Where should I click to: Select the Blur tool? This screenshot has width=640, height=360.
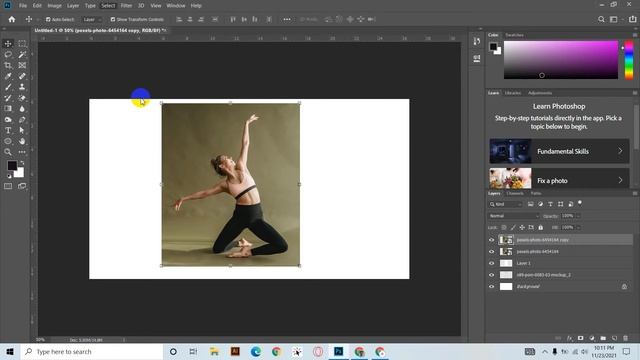[22, 109]
